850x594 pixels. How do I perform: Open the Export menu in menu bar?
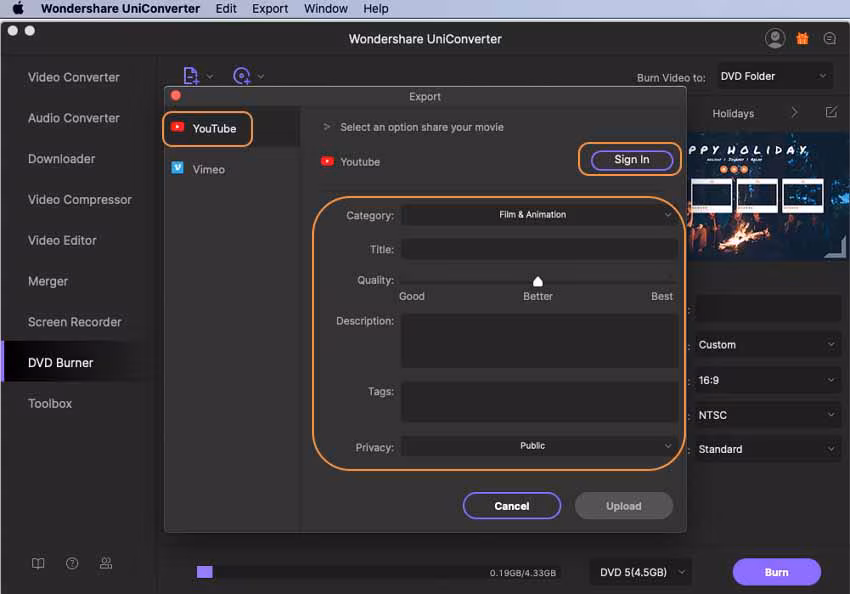(270, 9)
